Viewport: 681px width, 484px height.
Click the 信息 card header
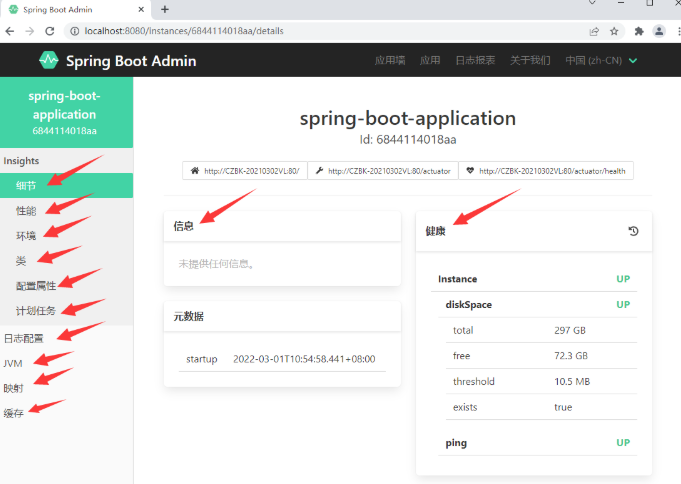click(x=282, y=226)
